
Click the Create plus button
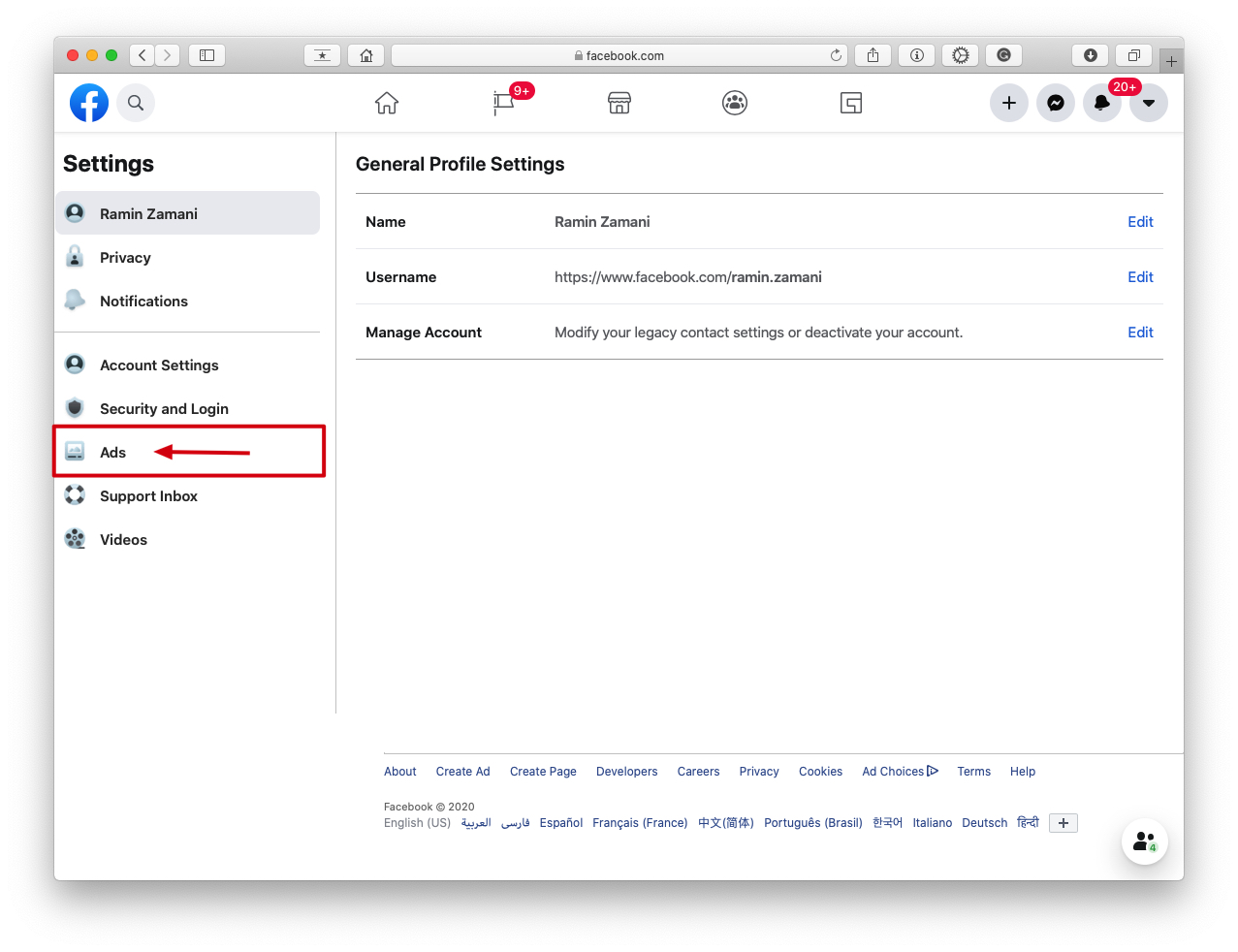1009,103
